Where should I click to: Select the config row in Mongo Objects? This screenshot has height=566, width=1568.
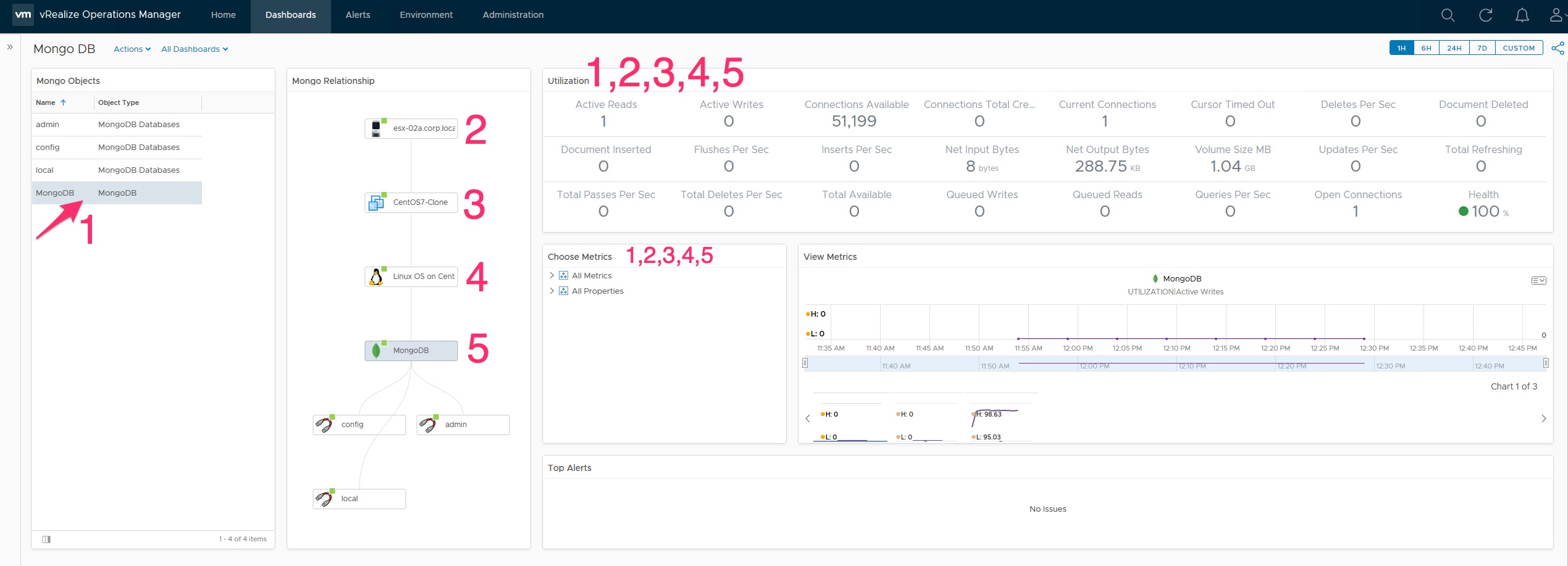[117, 148]
